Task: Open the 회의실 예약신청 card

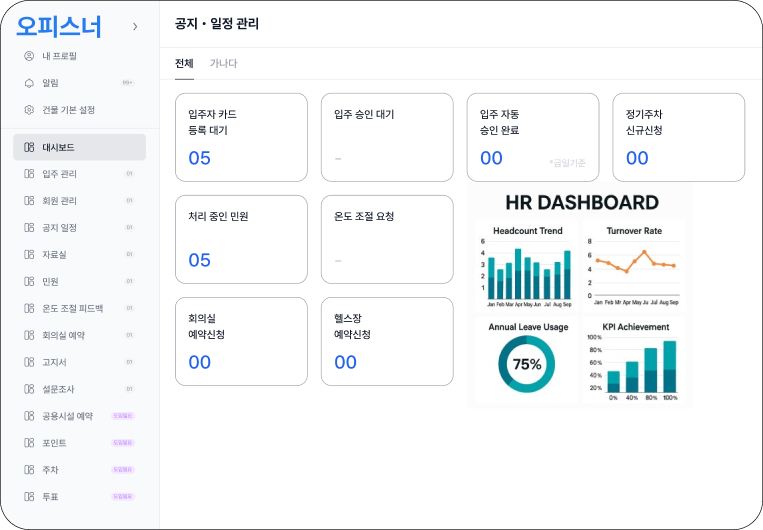Action: tap(241, 342)
